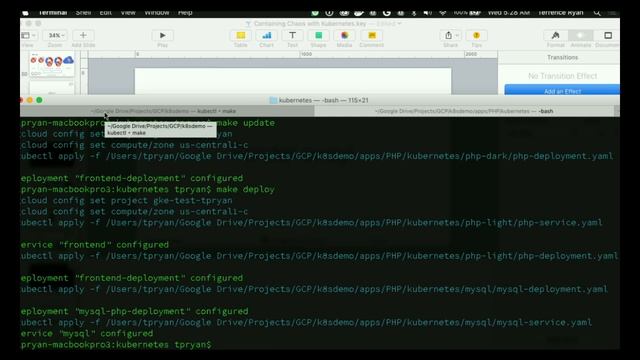This screenshot has width=640, height=360.
Task: Click 'set project gke-test-tpryan' line
Action: pos(127,200)
